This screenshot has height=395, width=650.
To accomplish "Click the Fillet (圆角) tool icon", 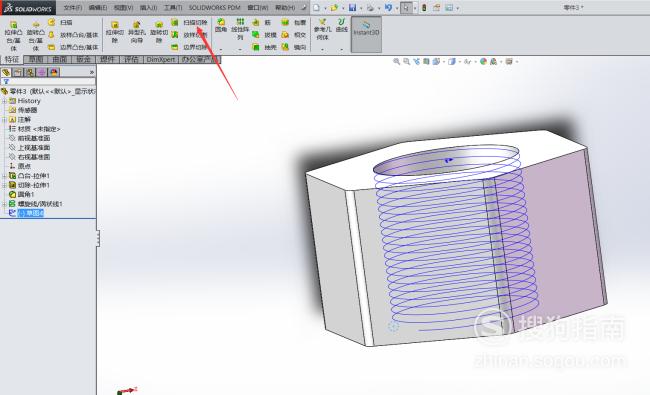I will (221, 22).
